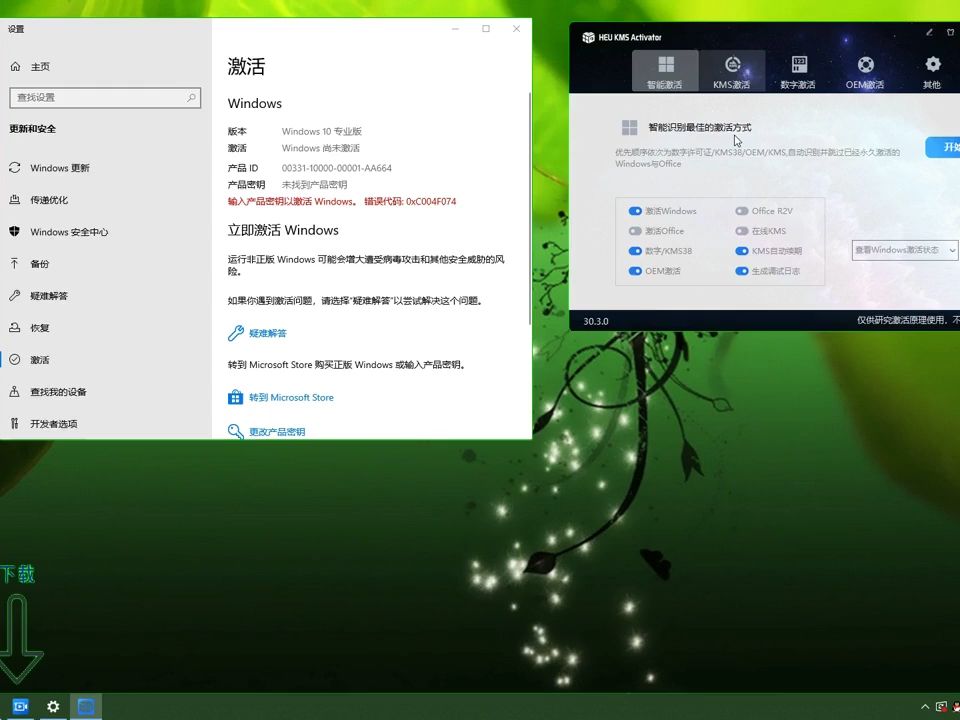Select Windows 更新 in settings sidebar

point(72,168)
